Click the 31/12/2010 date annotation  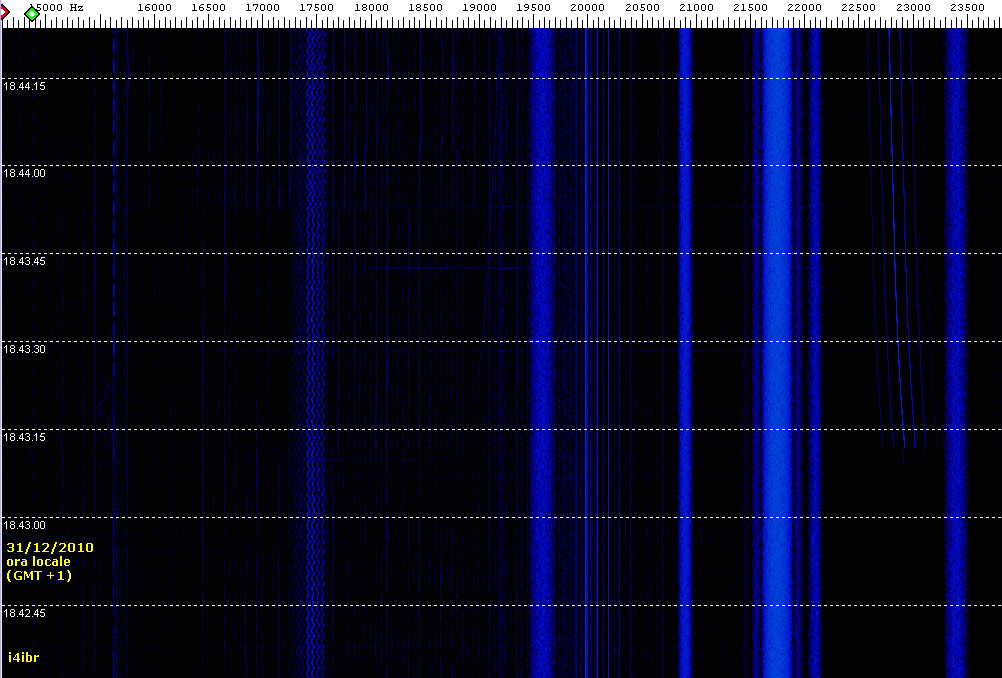pos(50,548)
